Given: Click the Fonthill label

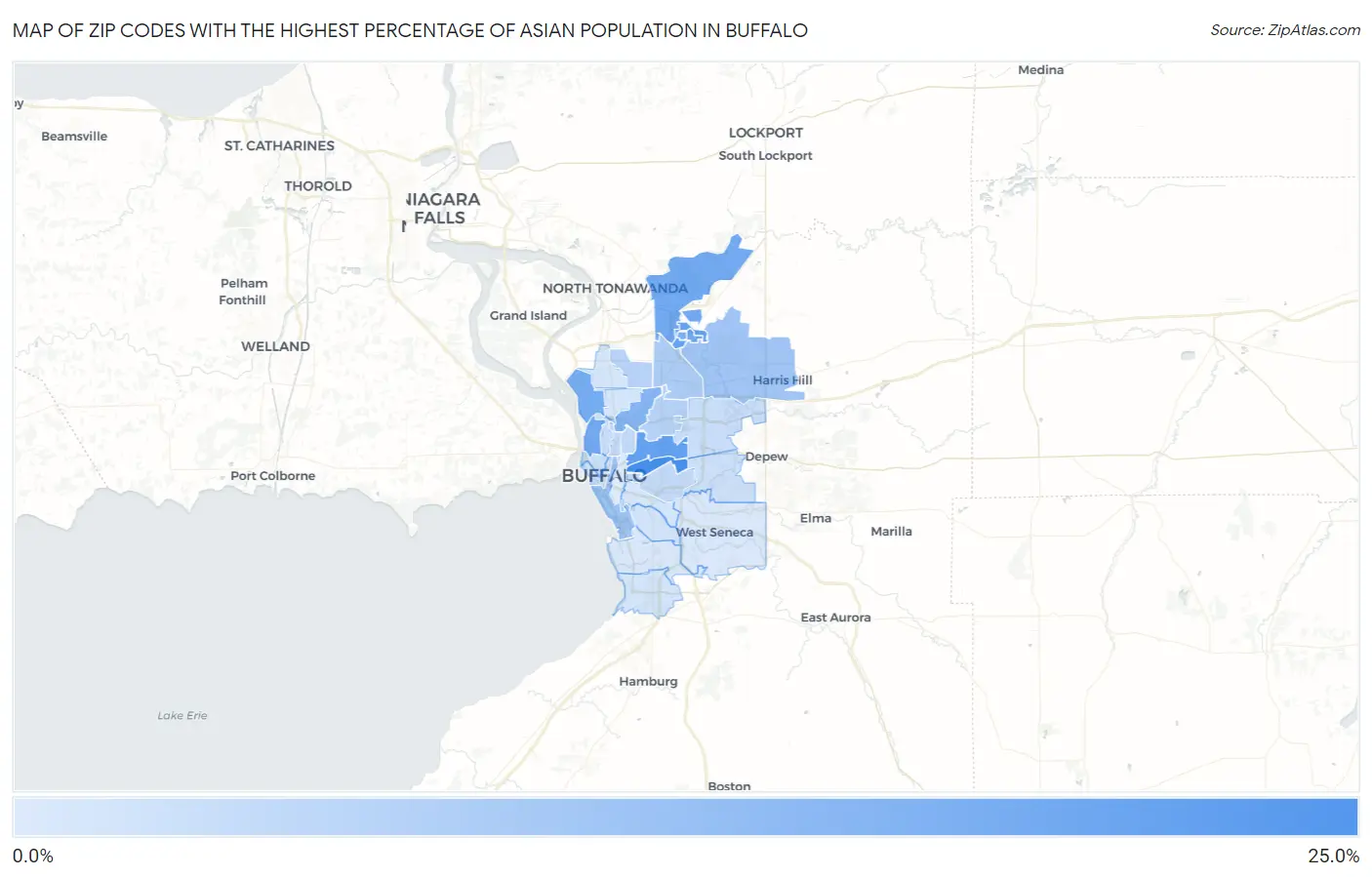Looking at the screenshot, I should pos(242,300).
